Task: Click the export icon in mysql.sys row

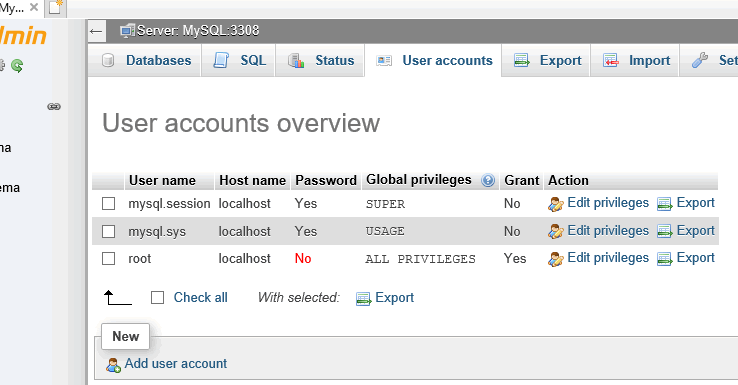Action: tap(665, 232)
